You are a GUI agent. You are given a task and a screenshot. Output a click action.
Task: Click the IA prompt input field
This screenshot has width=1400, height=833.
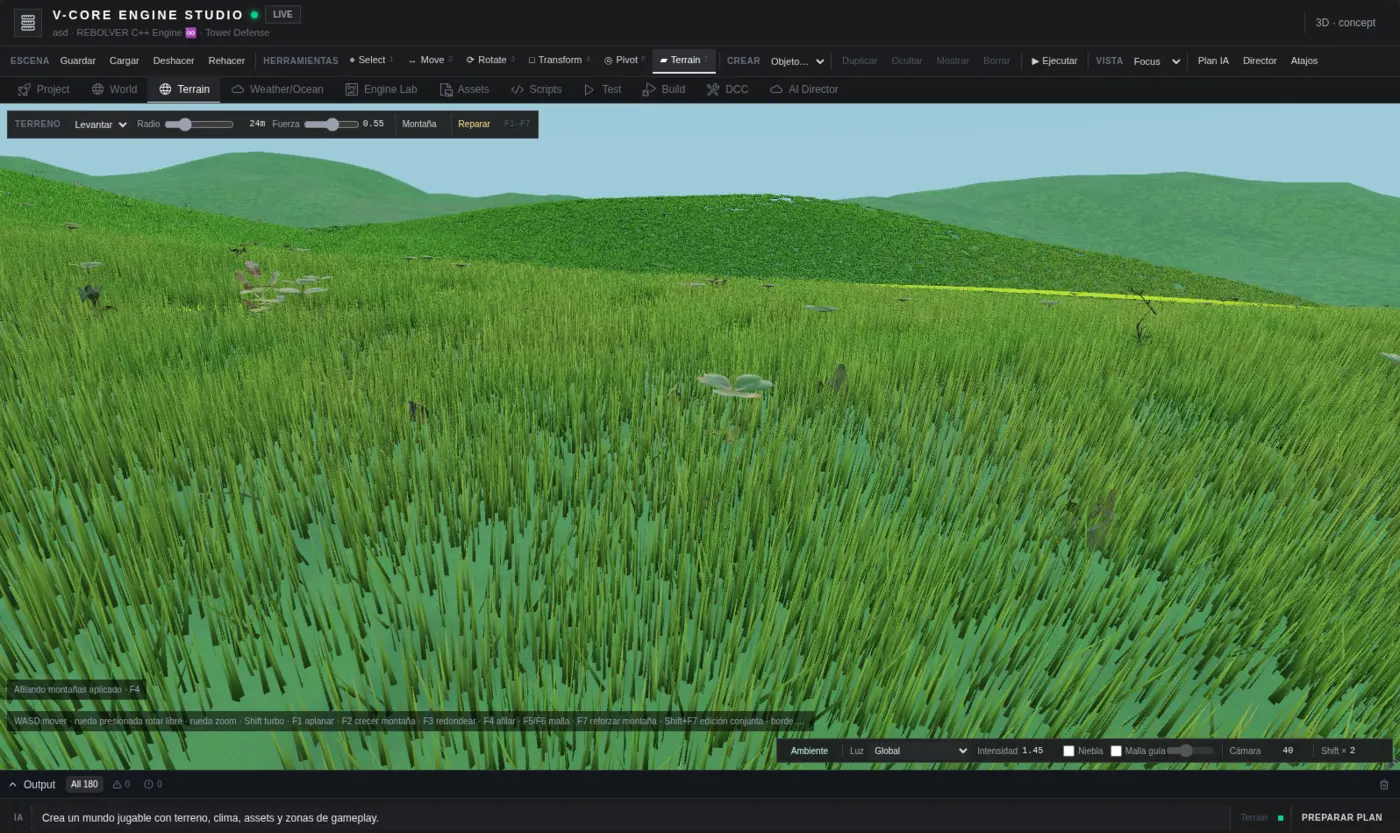tap(630, 817)
